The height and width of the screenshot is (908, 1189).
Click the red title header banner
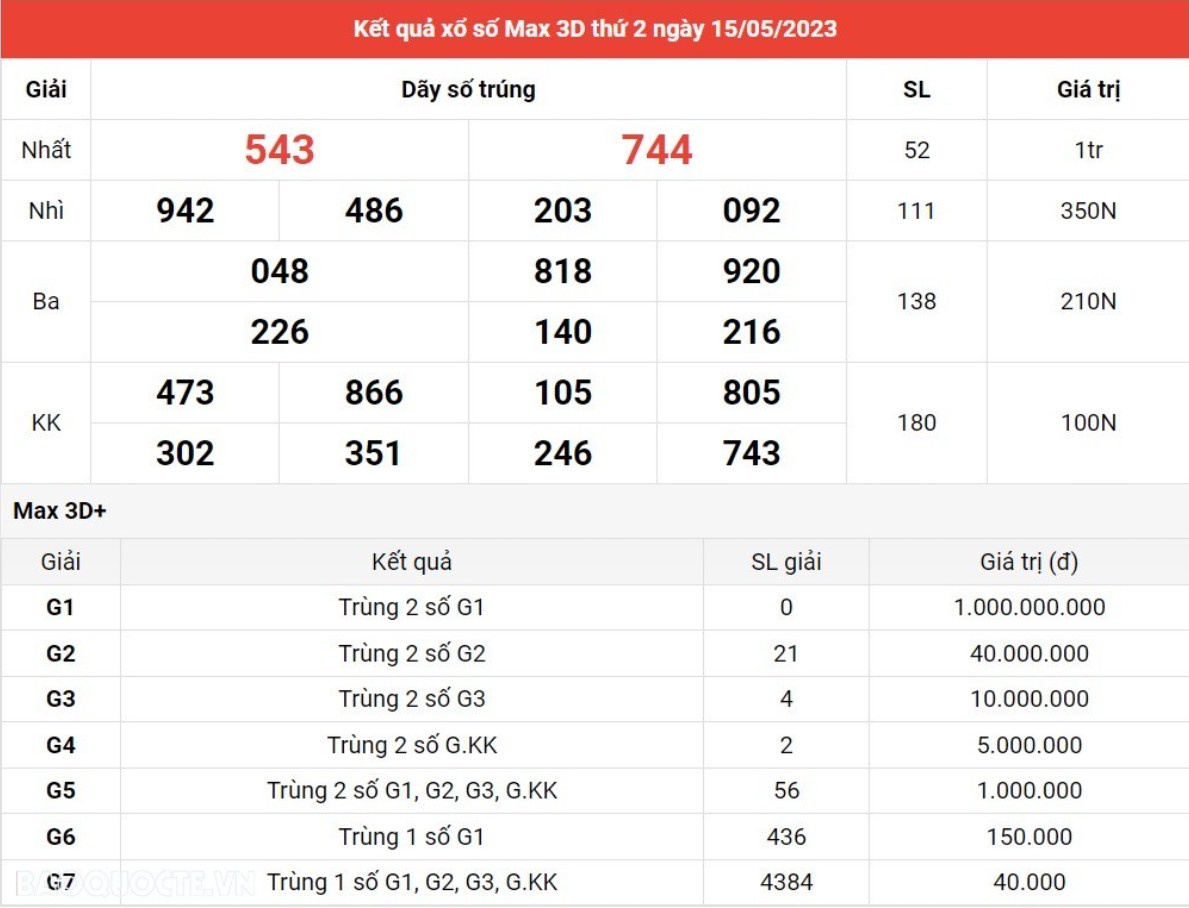coord(594,29)
